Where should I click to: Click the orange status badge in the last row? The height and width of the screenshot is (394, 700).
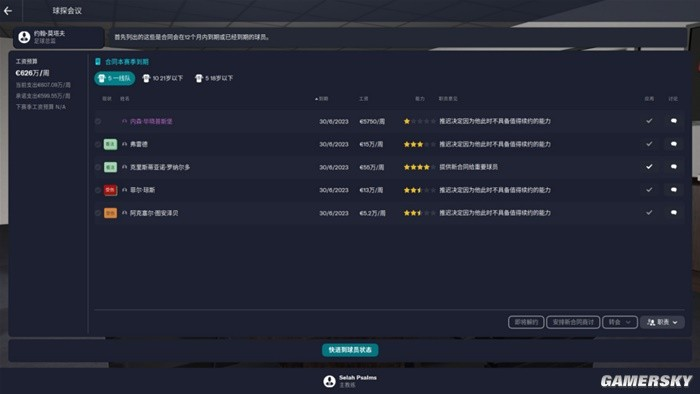pyautogui.click(x=110, y=213)
